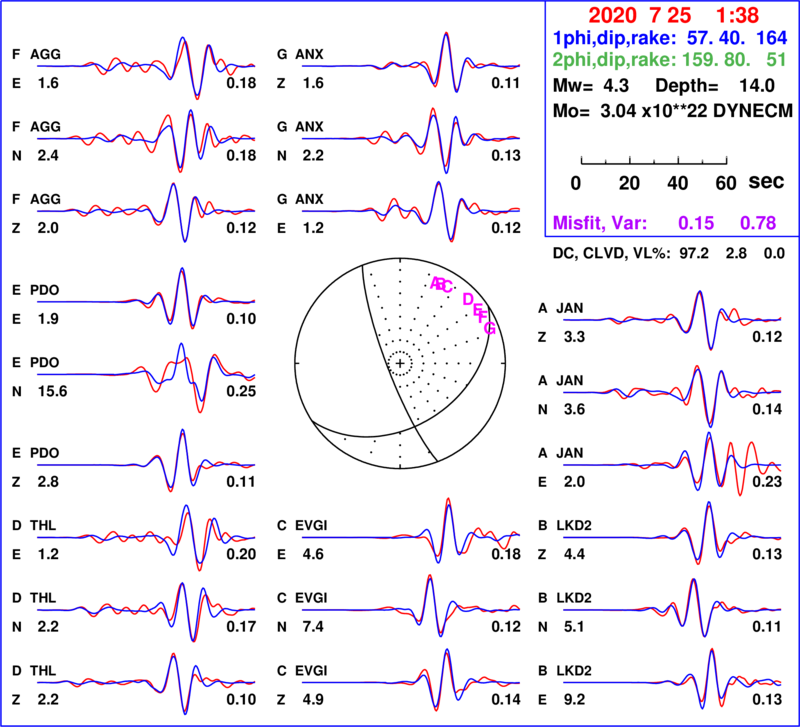
Task: Click the time scale bar ruler
Action: click(654, 161)
